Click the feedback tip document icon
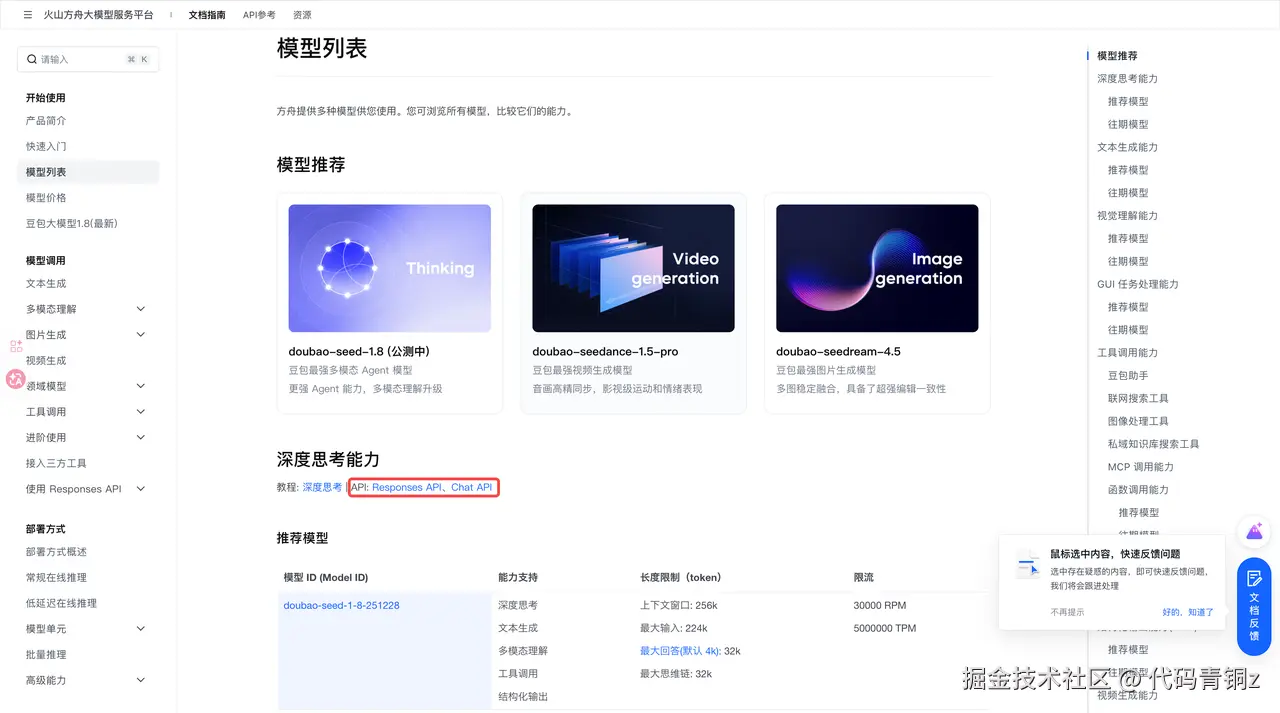 tap(1027, 564)
